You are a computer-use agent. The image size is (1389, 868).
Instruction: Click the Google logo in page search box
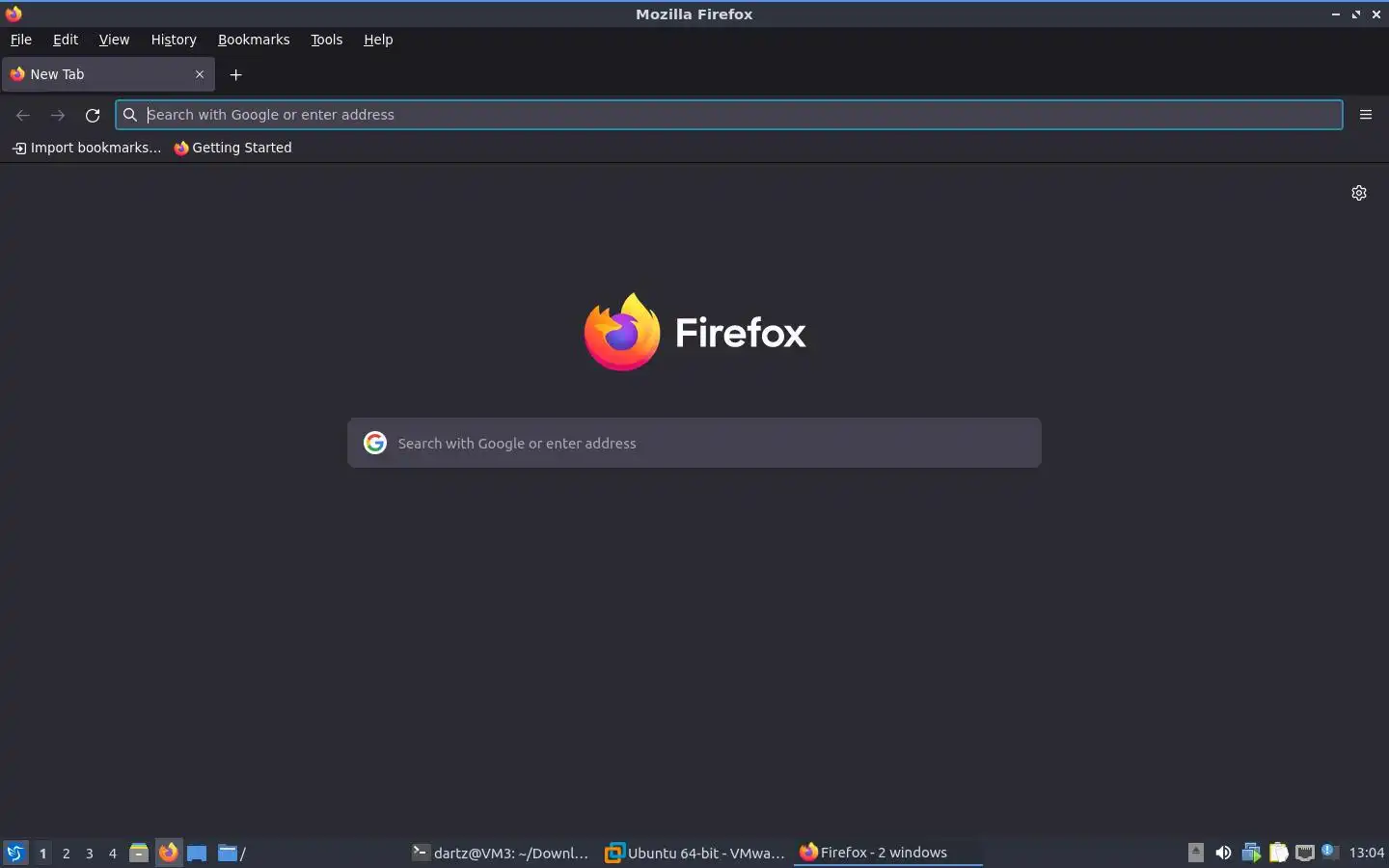[375, 443]
